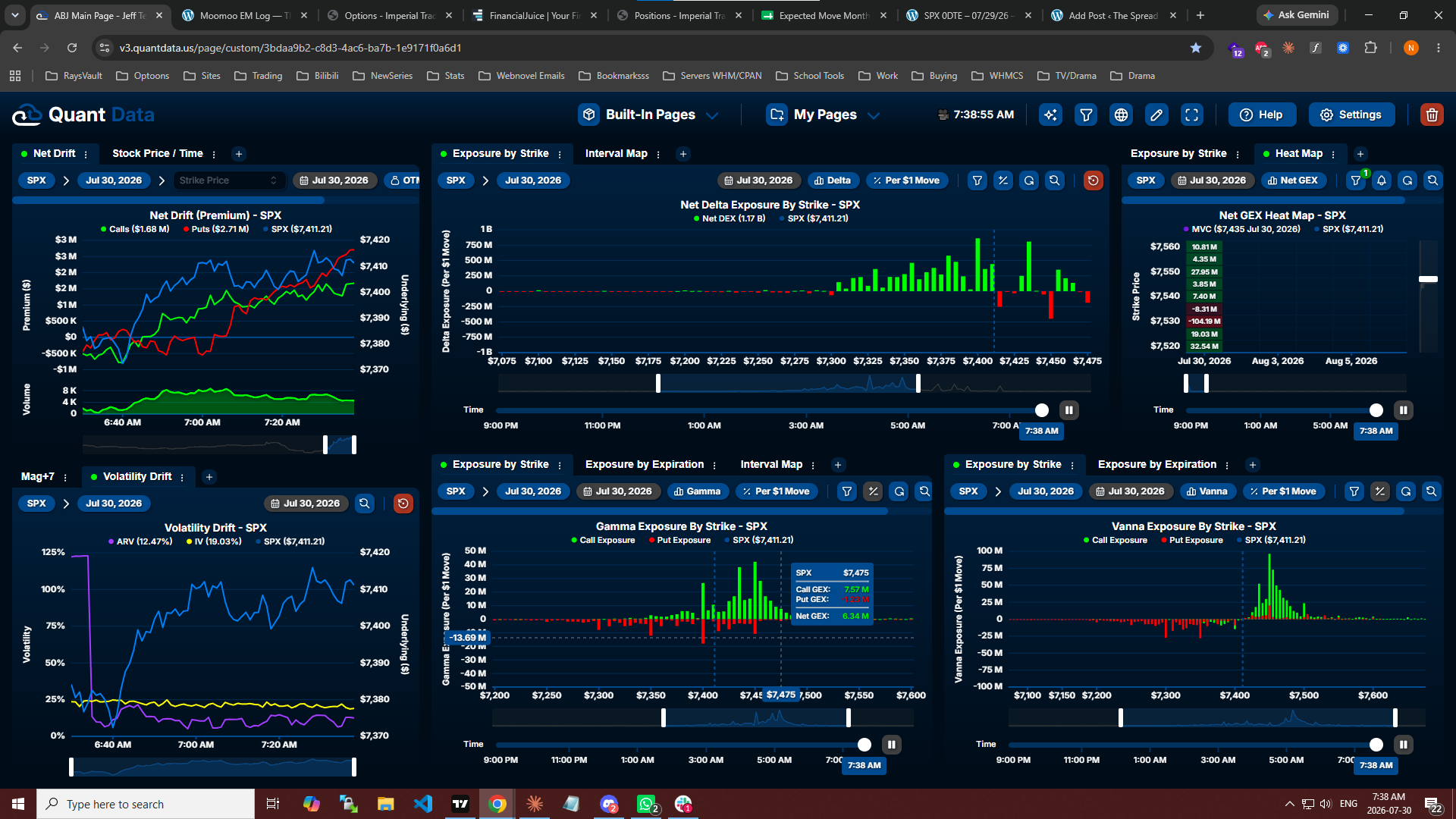1456x819 pixels.
Task: Pause Net Delta Exposure timeline playback
Action: (x=1068, y=410)
